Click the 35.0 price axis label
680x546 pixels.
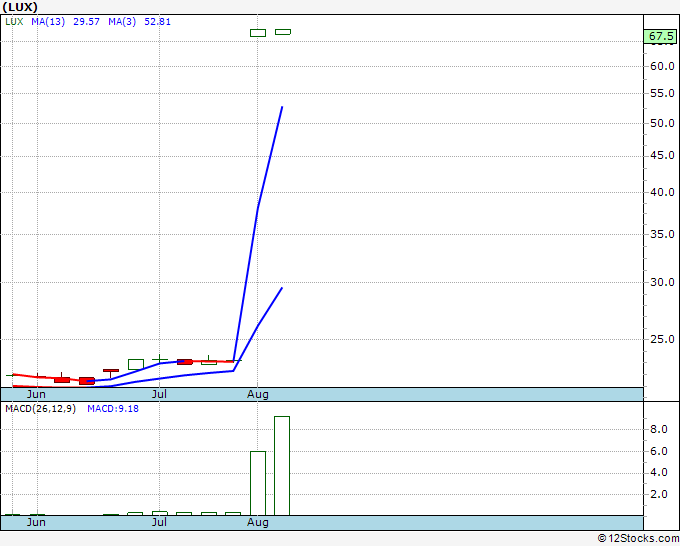662,234
